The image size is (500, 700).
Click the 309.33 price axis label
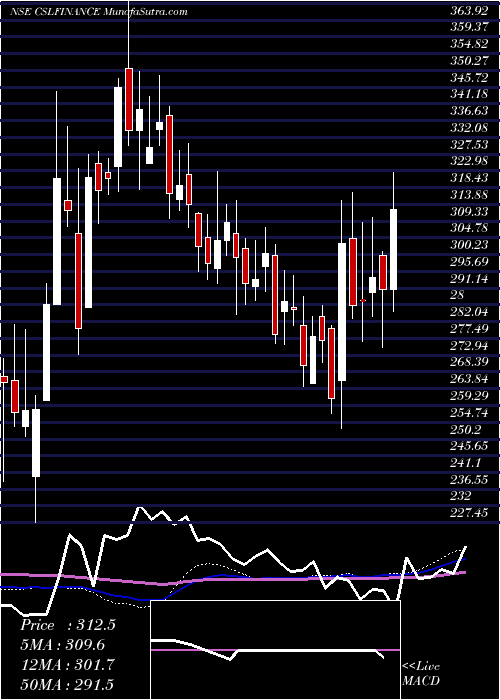468,212
